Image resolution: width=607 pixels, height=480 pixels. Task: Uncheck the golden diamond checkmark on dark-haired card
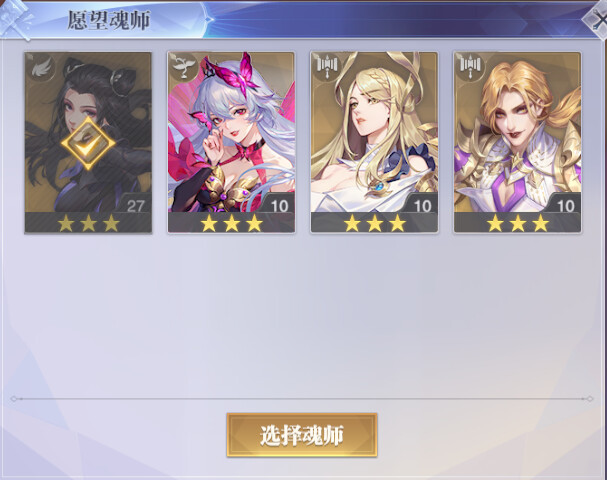point(88,143)
